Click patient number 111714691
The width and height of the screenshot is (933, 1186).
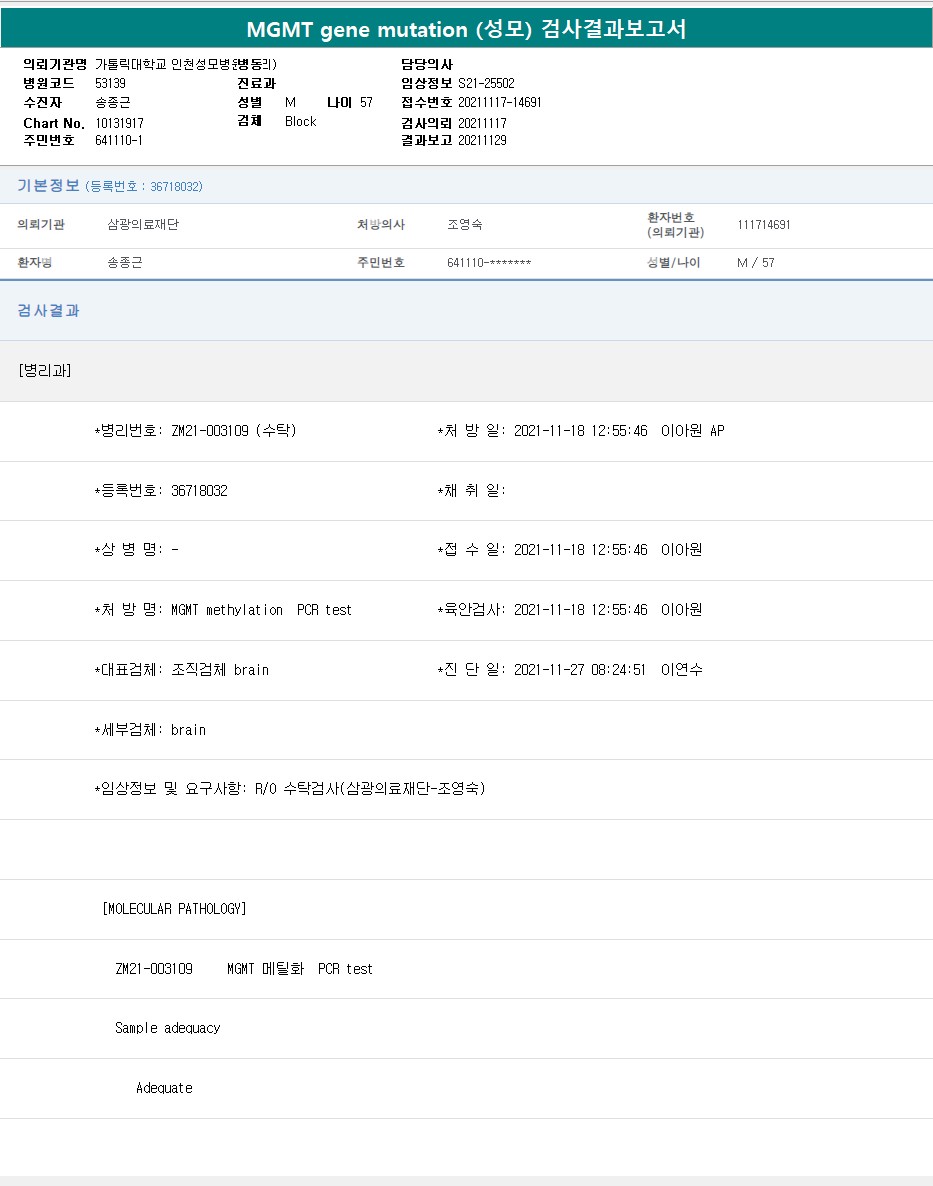pyautogui.click(x=763, y=225)
